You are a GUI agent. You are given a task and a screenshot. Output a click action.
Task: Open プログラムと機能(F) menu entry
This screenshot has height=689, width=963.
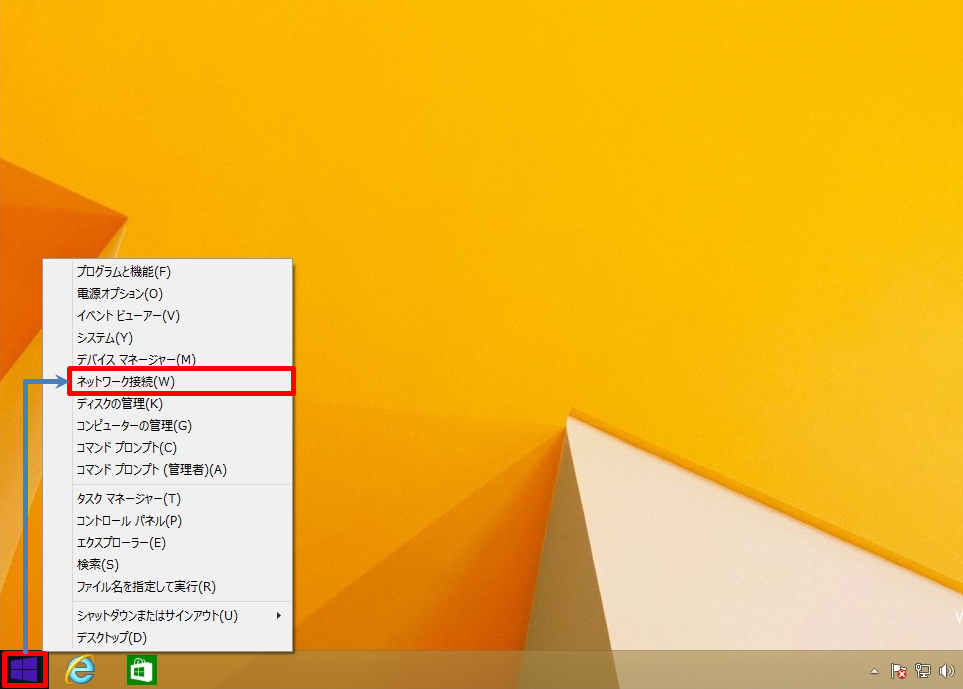168,271
